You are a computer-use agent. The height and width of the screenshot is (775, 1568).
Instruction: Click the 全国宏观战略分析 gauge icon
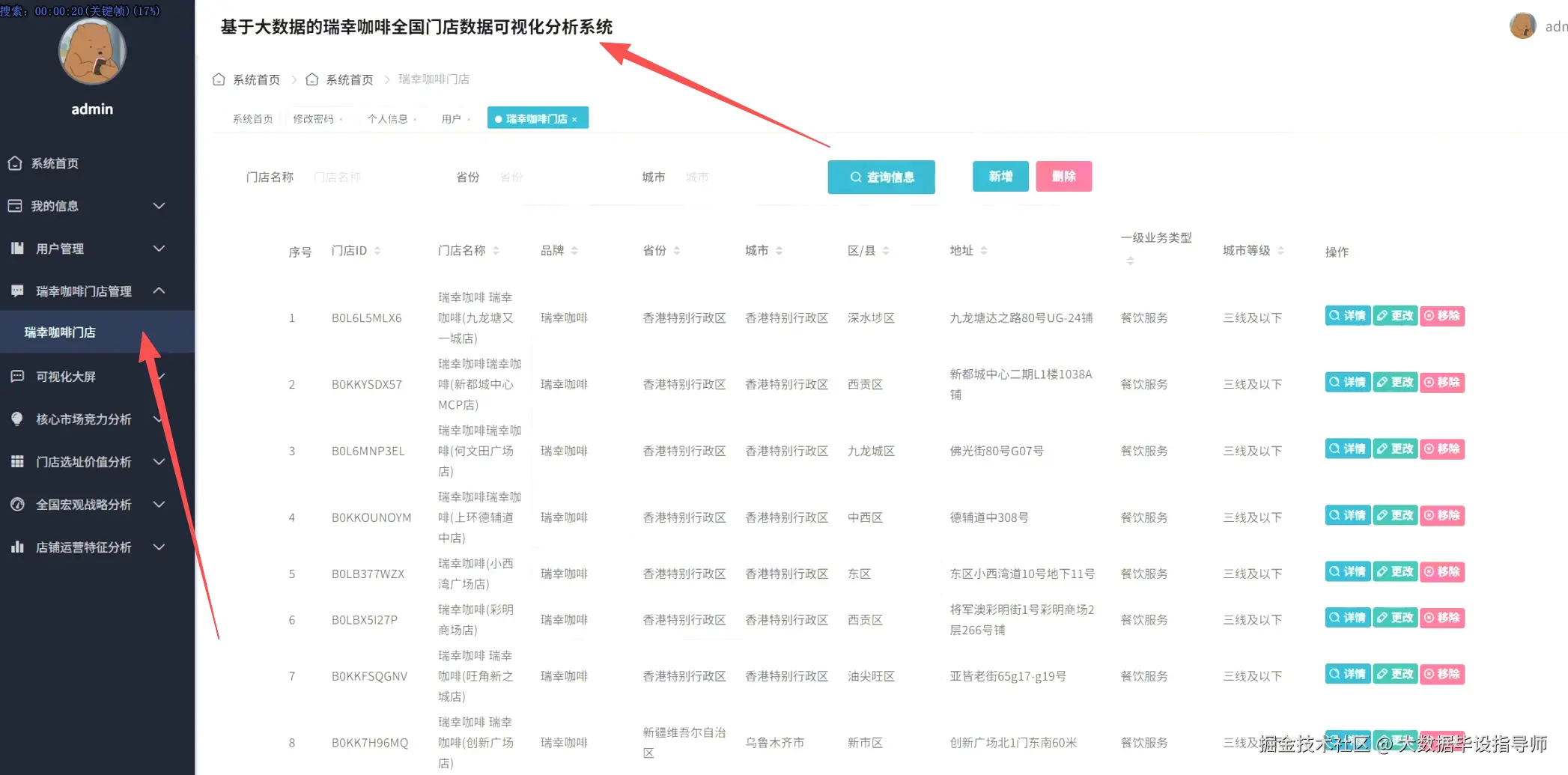(17, 505)
